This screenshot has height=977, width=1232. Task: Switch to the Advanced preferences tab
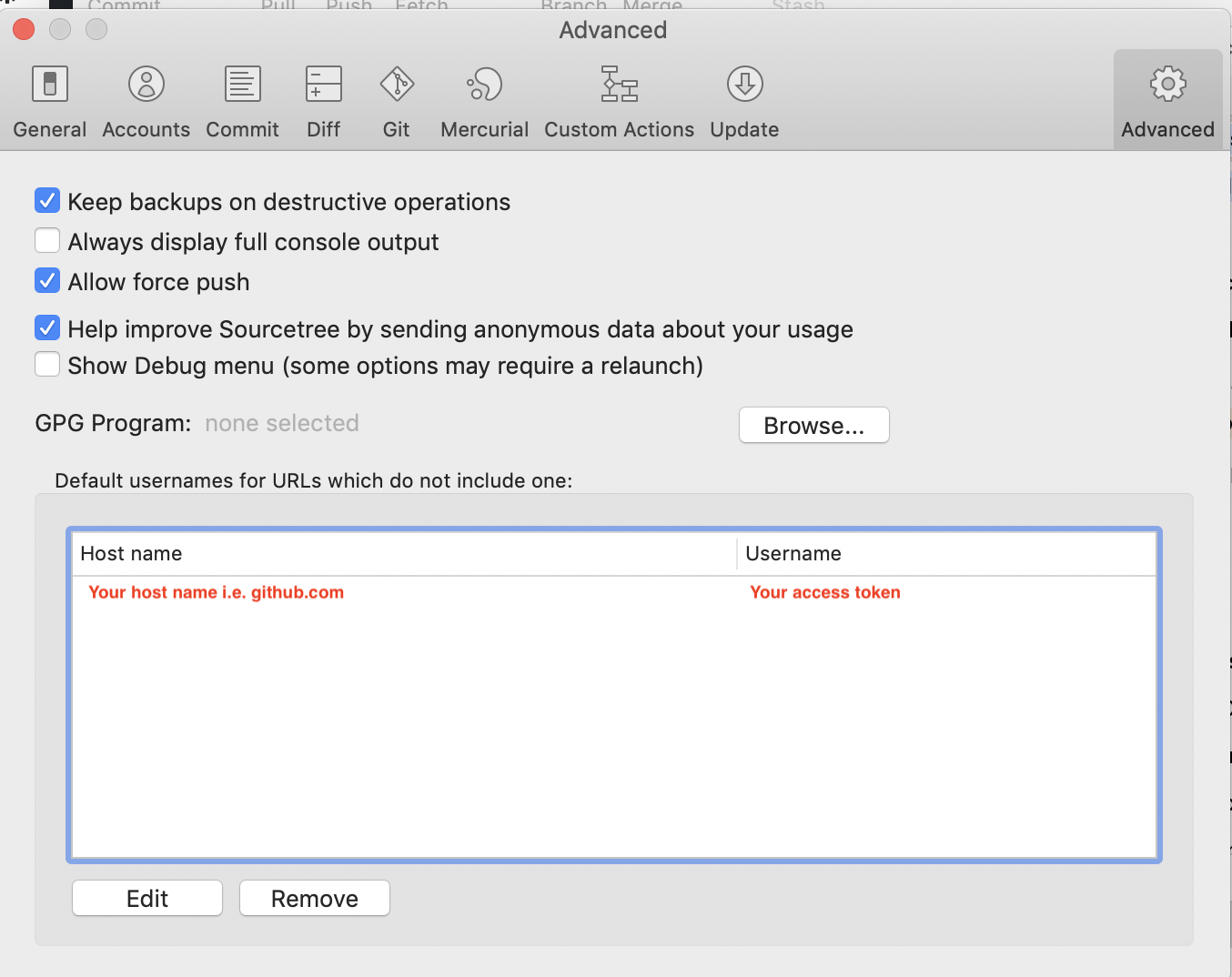[1167, 100]
